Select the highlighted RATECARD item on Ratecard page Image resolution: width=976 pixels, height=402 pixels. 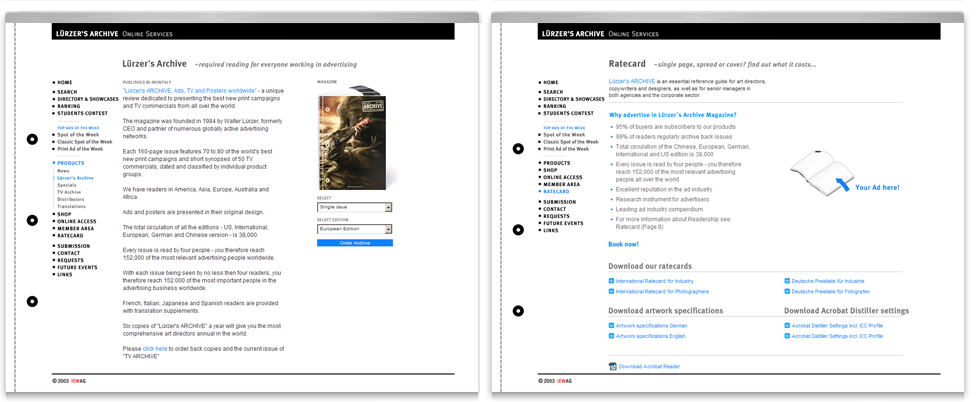tap(556, 192)
